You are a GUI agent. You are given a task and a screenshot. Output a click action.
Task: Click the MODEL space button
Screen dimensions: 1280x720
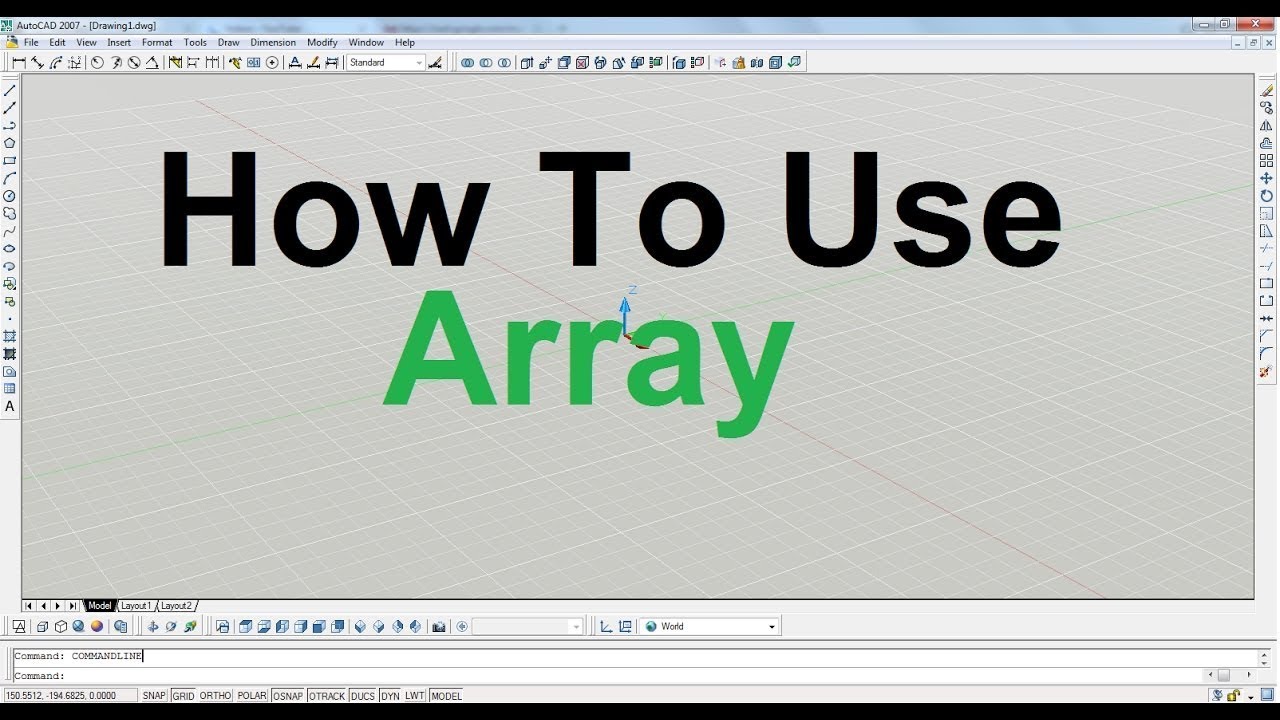pyautogui.click(x=446, y=696)
